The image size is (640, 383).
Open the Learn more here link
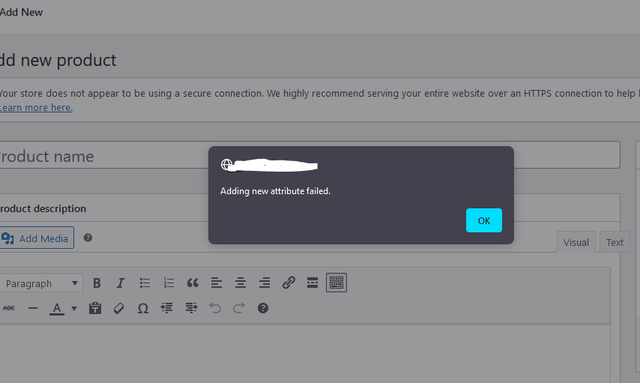pos(36,108)
